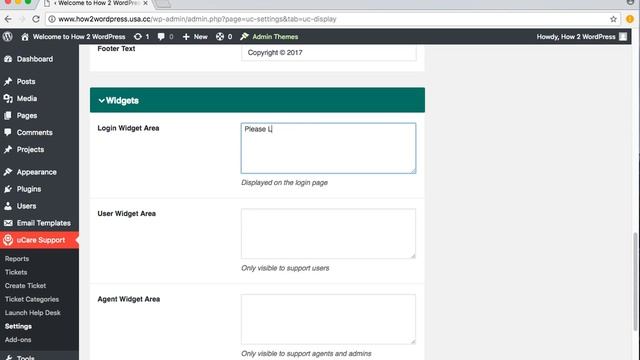
Task: Open the Dashboard menu item
Action: [35, 59]
